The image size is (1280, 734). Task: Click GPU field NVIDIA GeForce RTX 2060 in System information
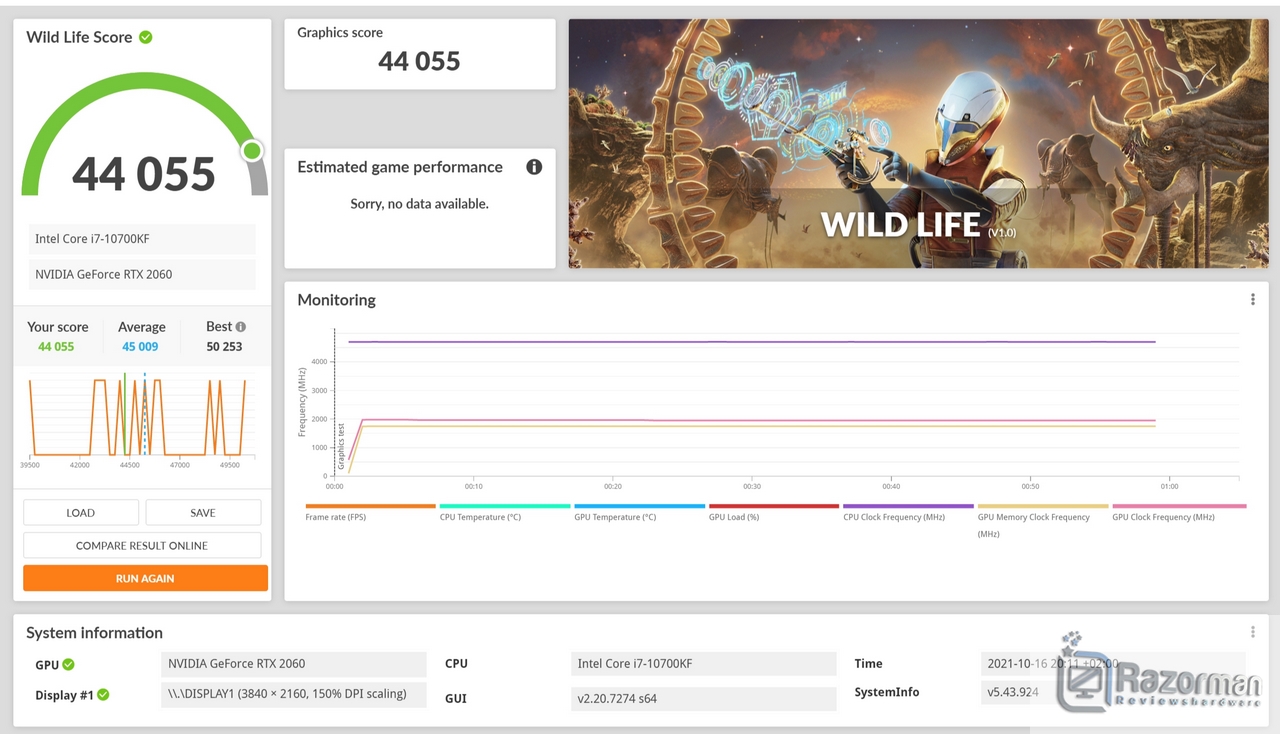[x=293, y=664]
